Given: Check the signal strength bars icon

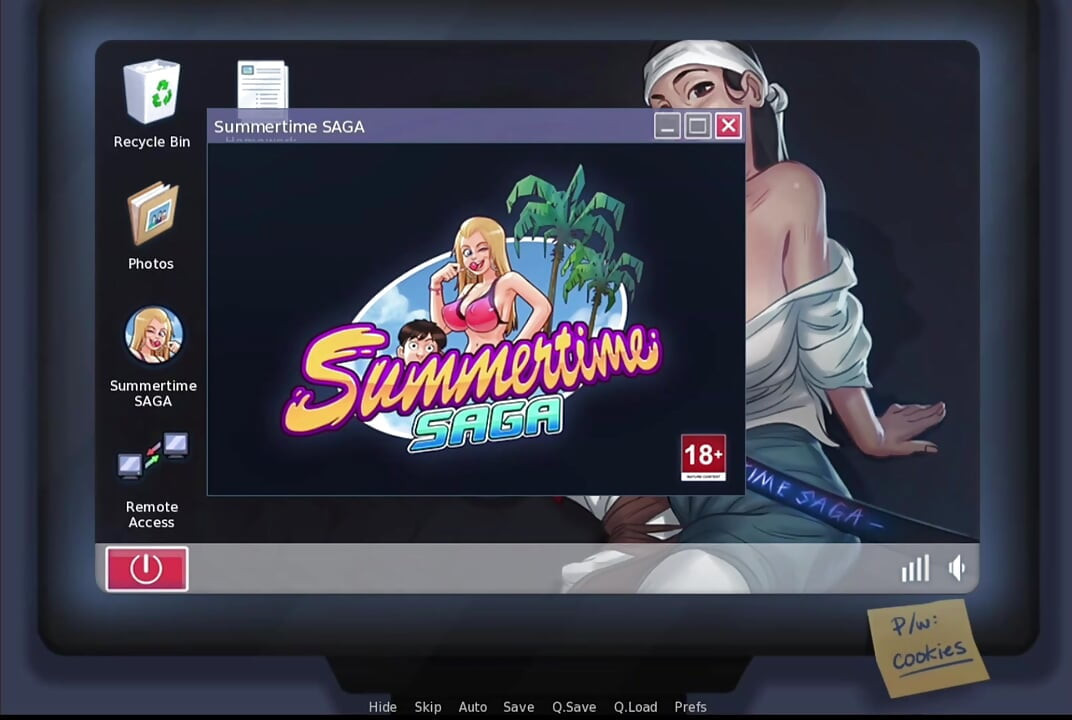Looking at the screenshot, I should coord(915,568).
